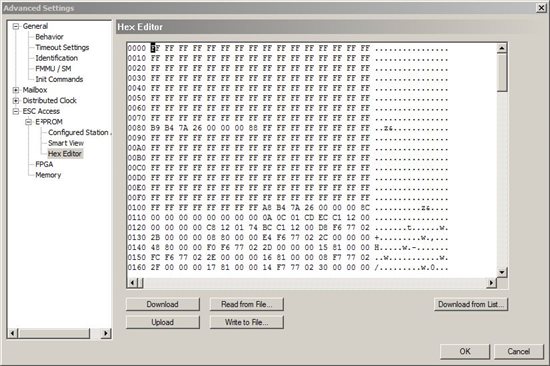550x366 pixels.
Task: Select ESC Access label
Action: [x=41, y=111]
